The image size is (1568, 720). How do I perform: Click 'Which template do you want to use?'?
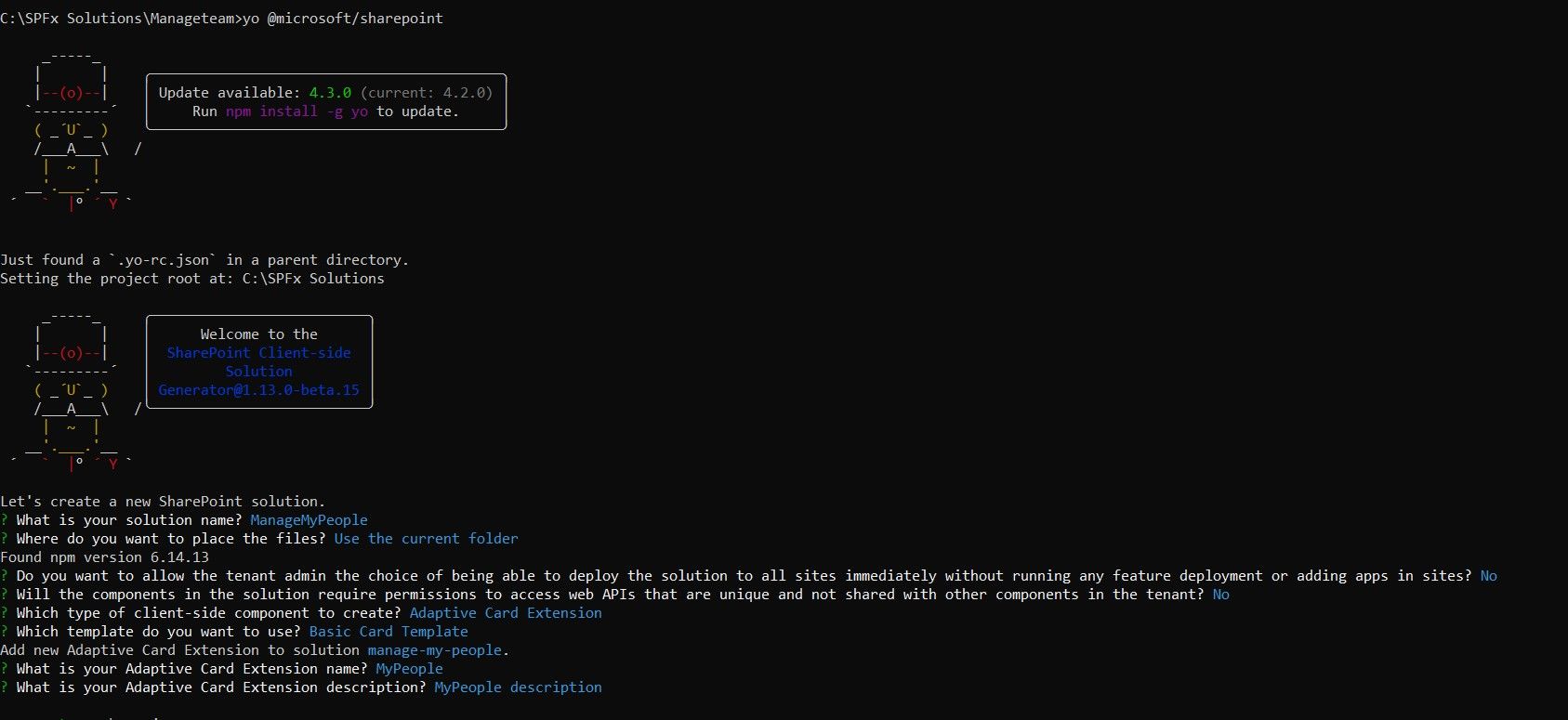click(x=158, y=632)
